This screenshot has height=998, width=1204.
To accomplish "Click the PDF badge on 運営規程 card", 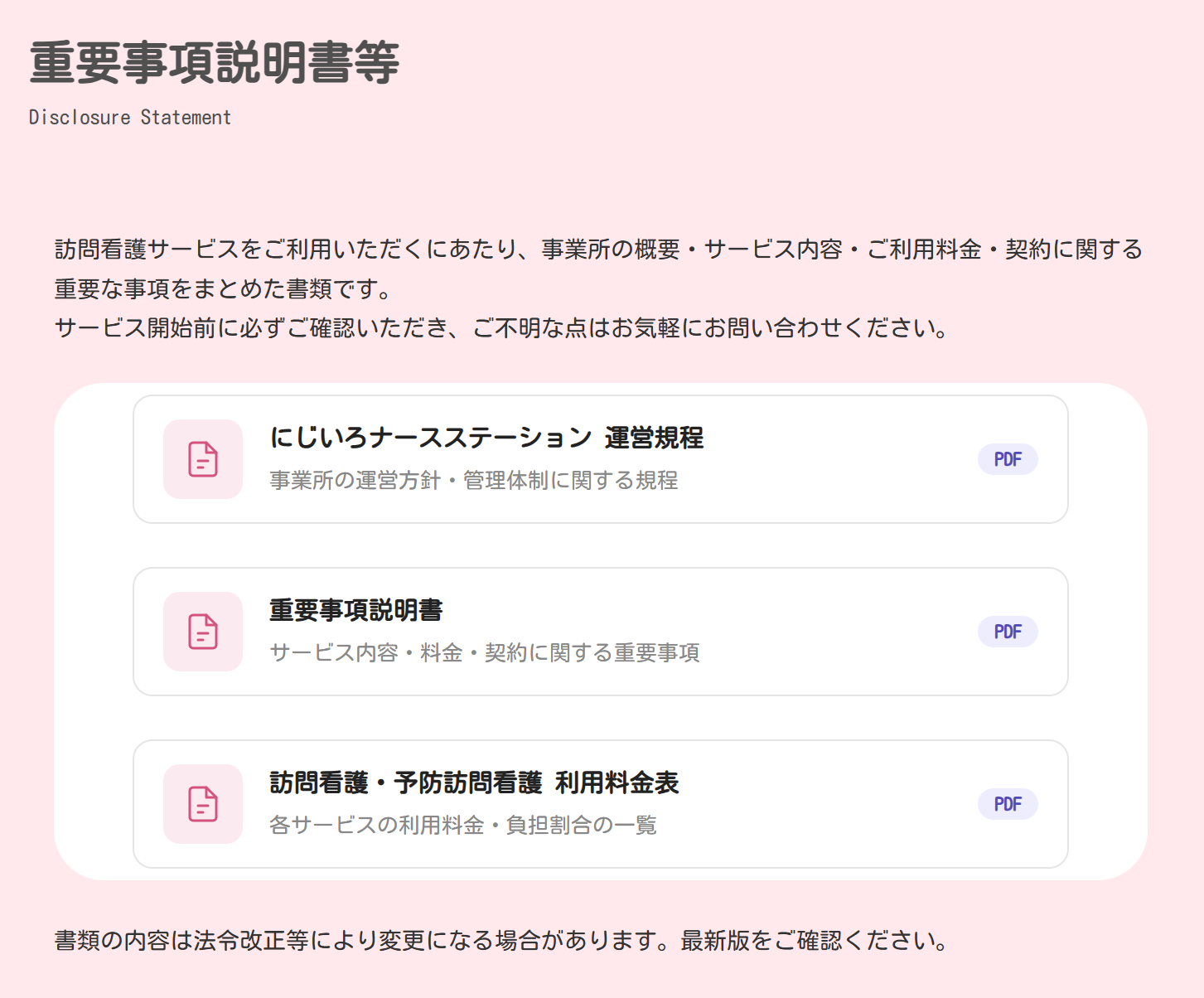I will (x=1008, y=459).
